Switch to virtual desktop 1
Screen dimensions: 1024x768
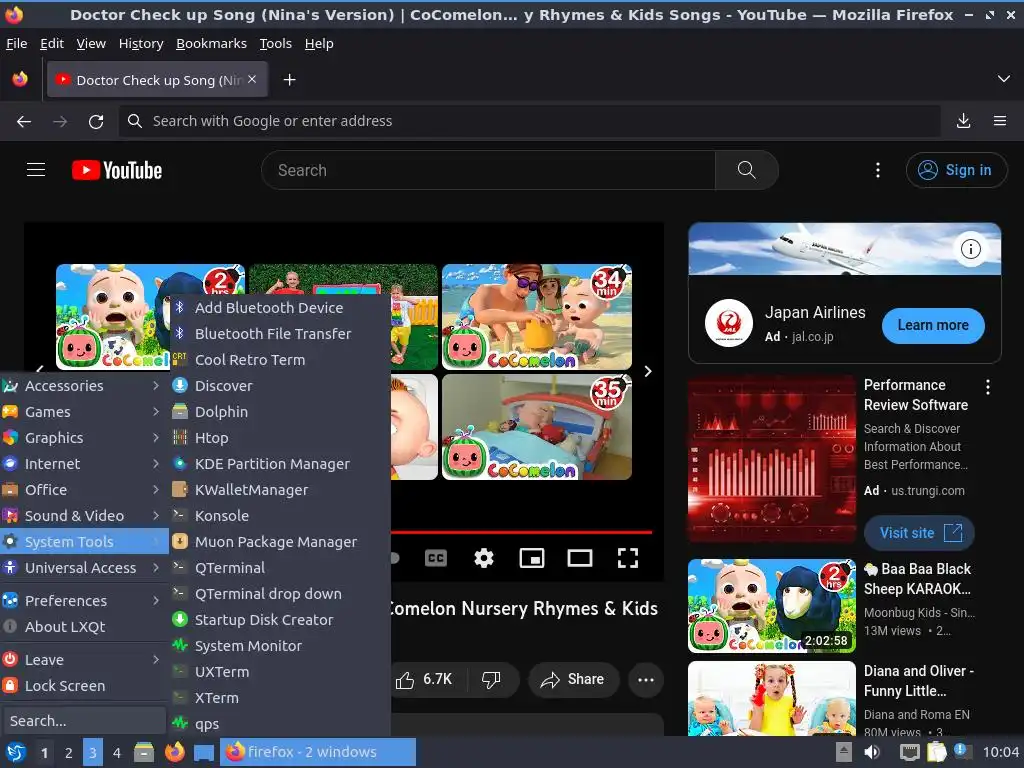tap(44, 753)
